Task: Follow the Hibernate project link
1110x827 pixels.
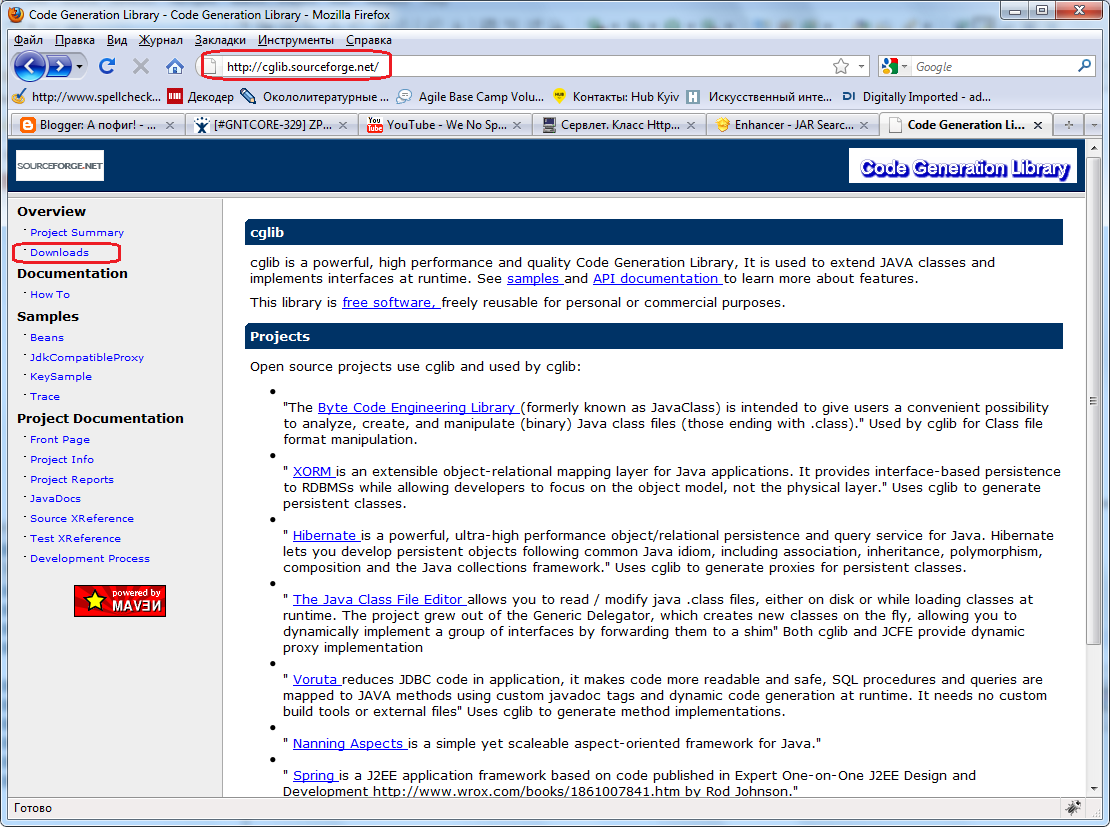Action: [324, 535]
